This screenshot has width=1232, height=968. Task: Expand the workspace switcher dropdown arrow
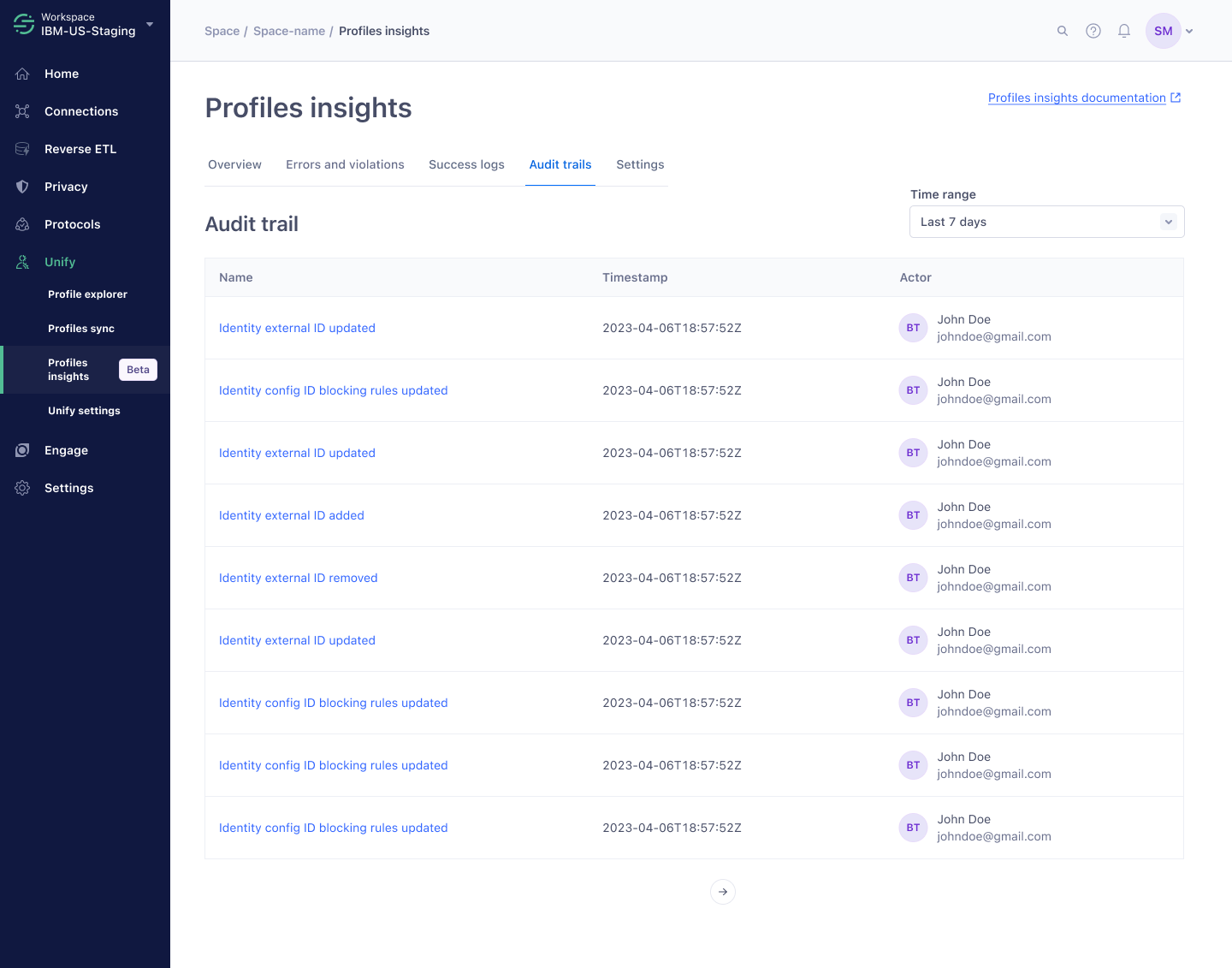pos(150,24)
